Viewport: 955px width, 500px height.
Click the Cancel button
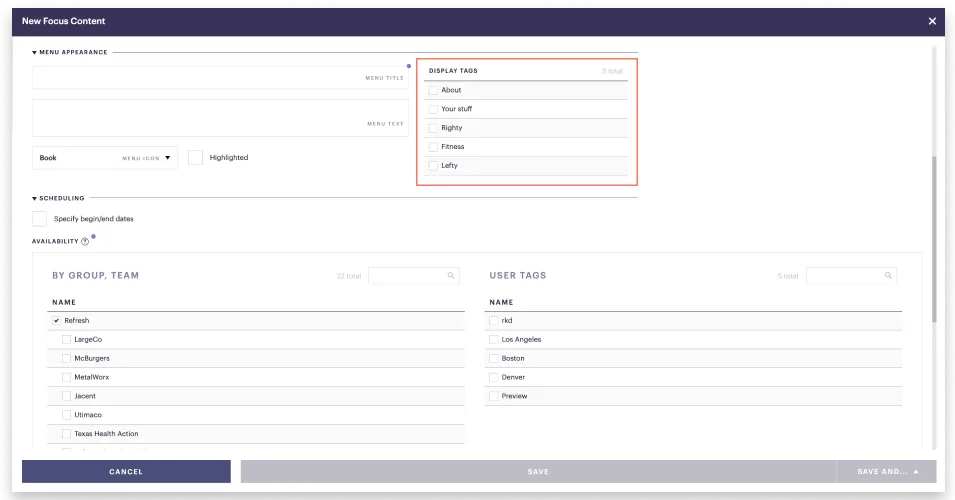126,471
